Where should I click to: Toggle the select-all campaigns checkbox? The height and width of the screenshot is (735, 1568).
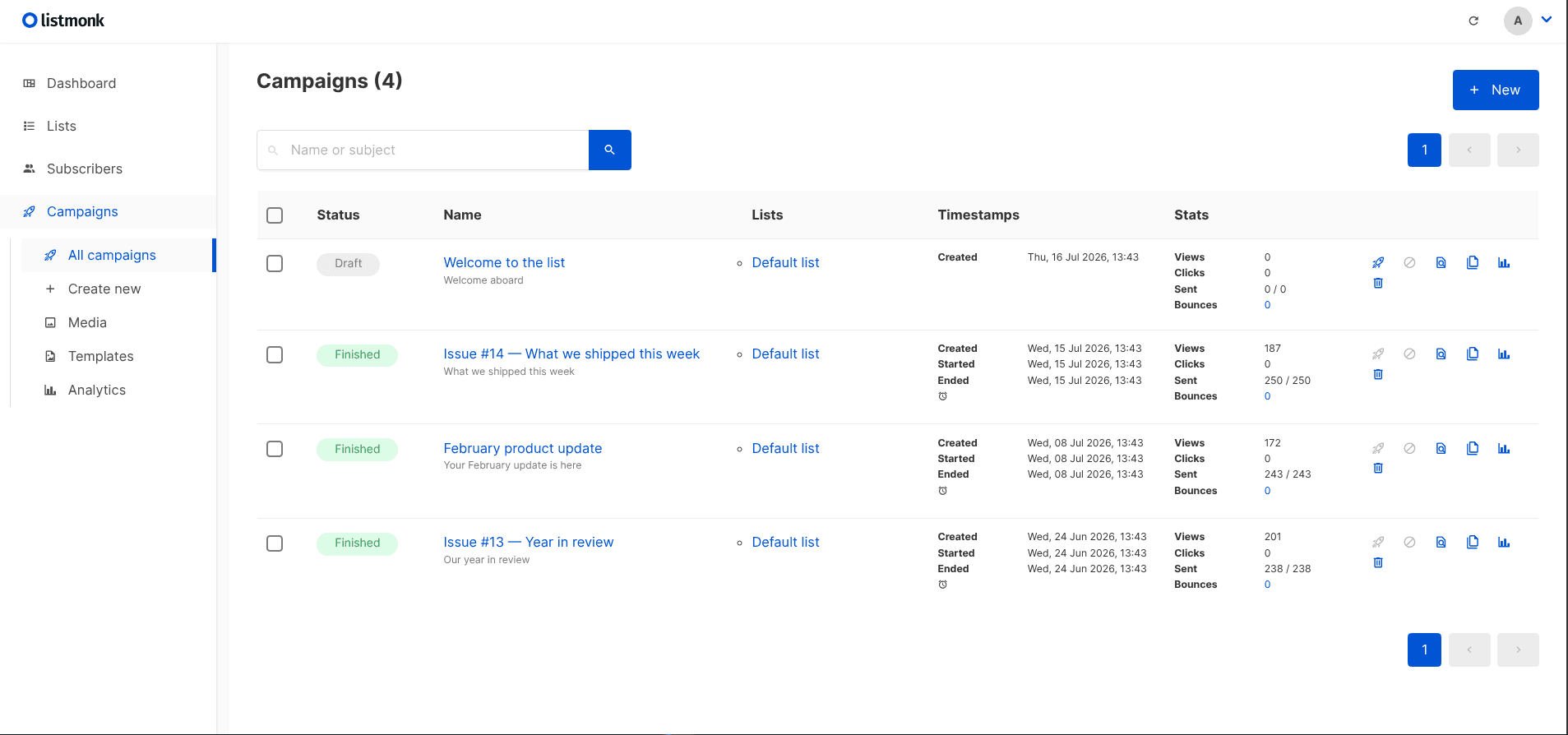(x=275, y=215)
